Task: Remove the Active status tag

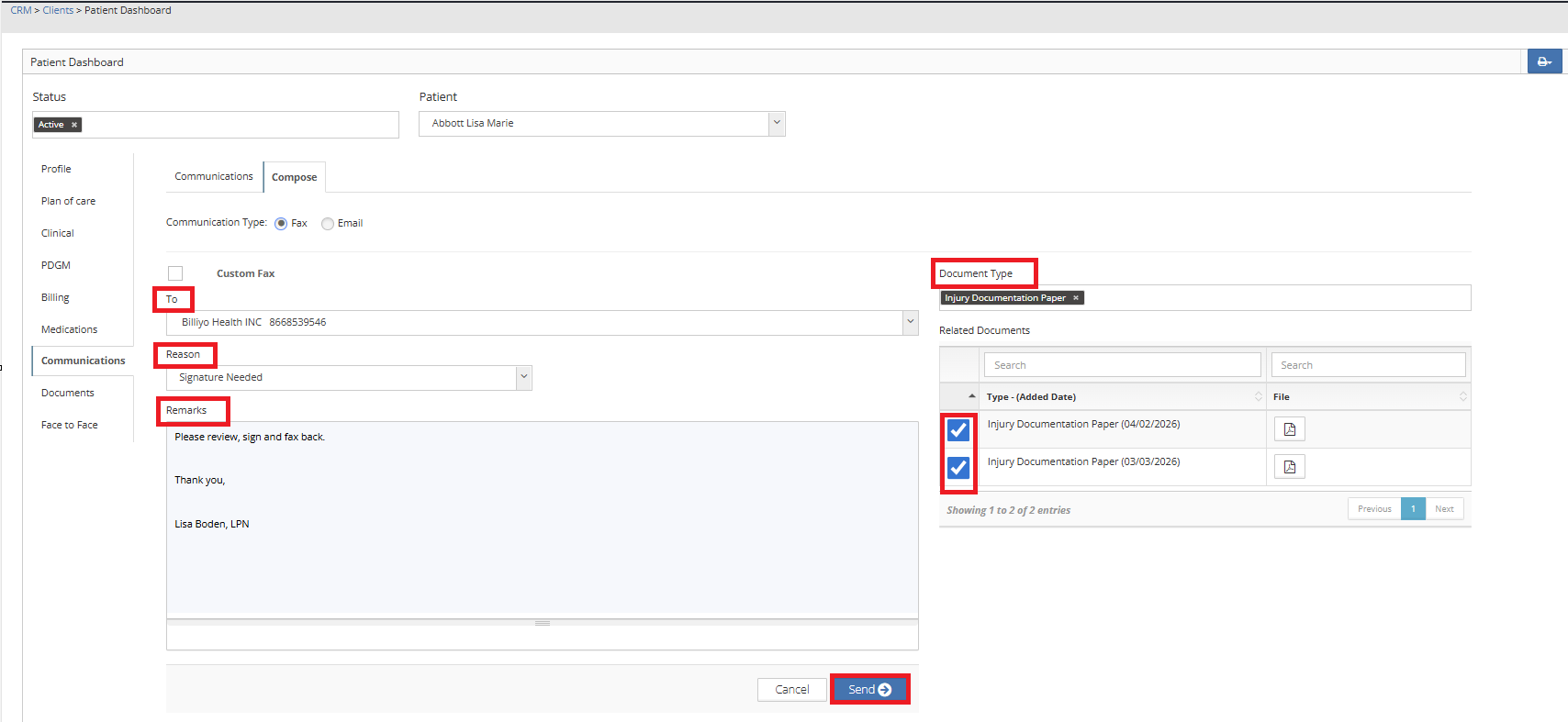Action: (74, 125)
